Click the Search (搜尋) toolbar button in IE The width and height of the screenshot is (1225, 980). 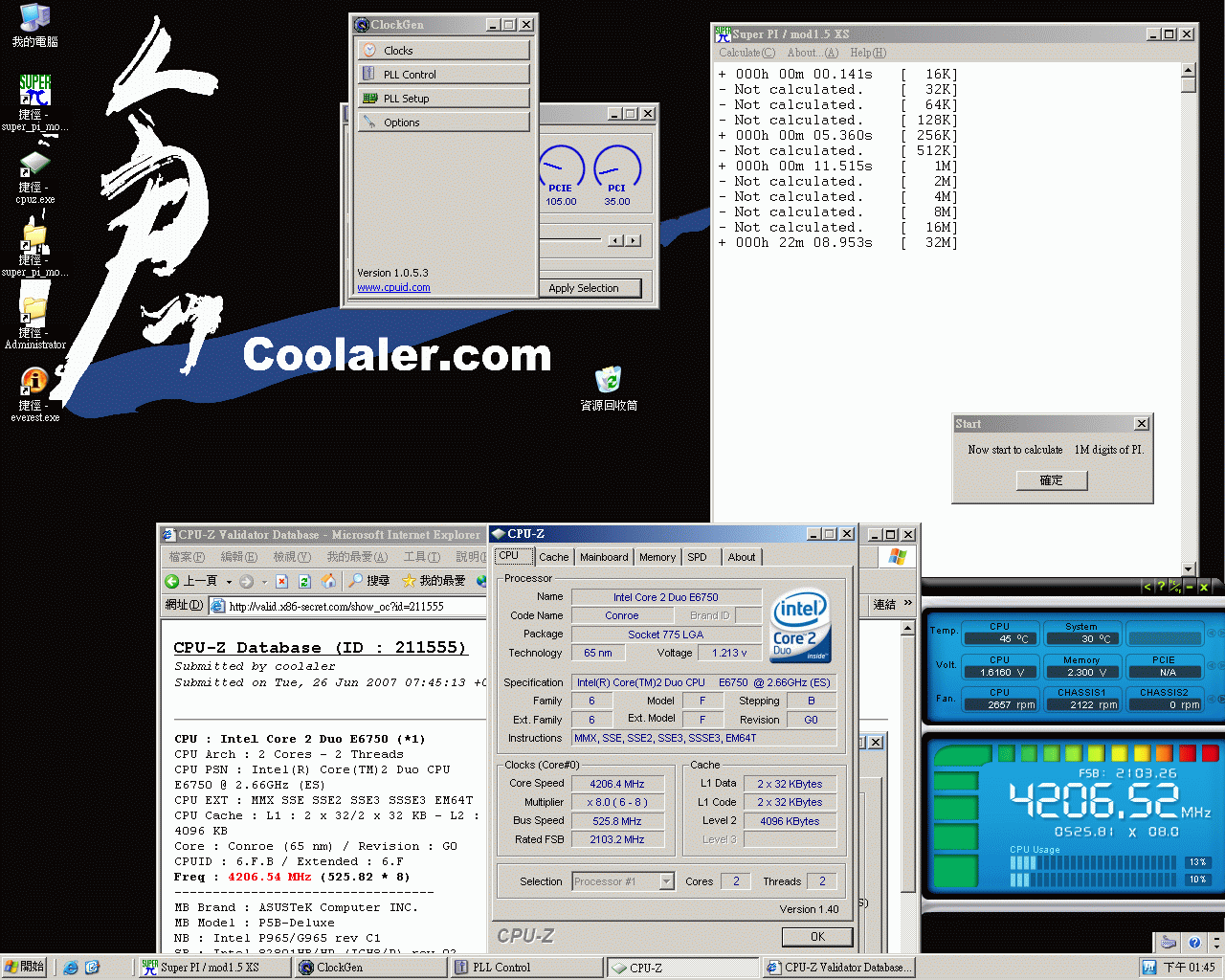pos(368,581)
